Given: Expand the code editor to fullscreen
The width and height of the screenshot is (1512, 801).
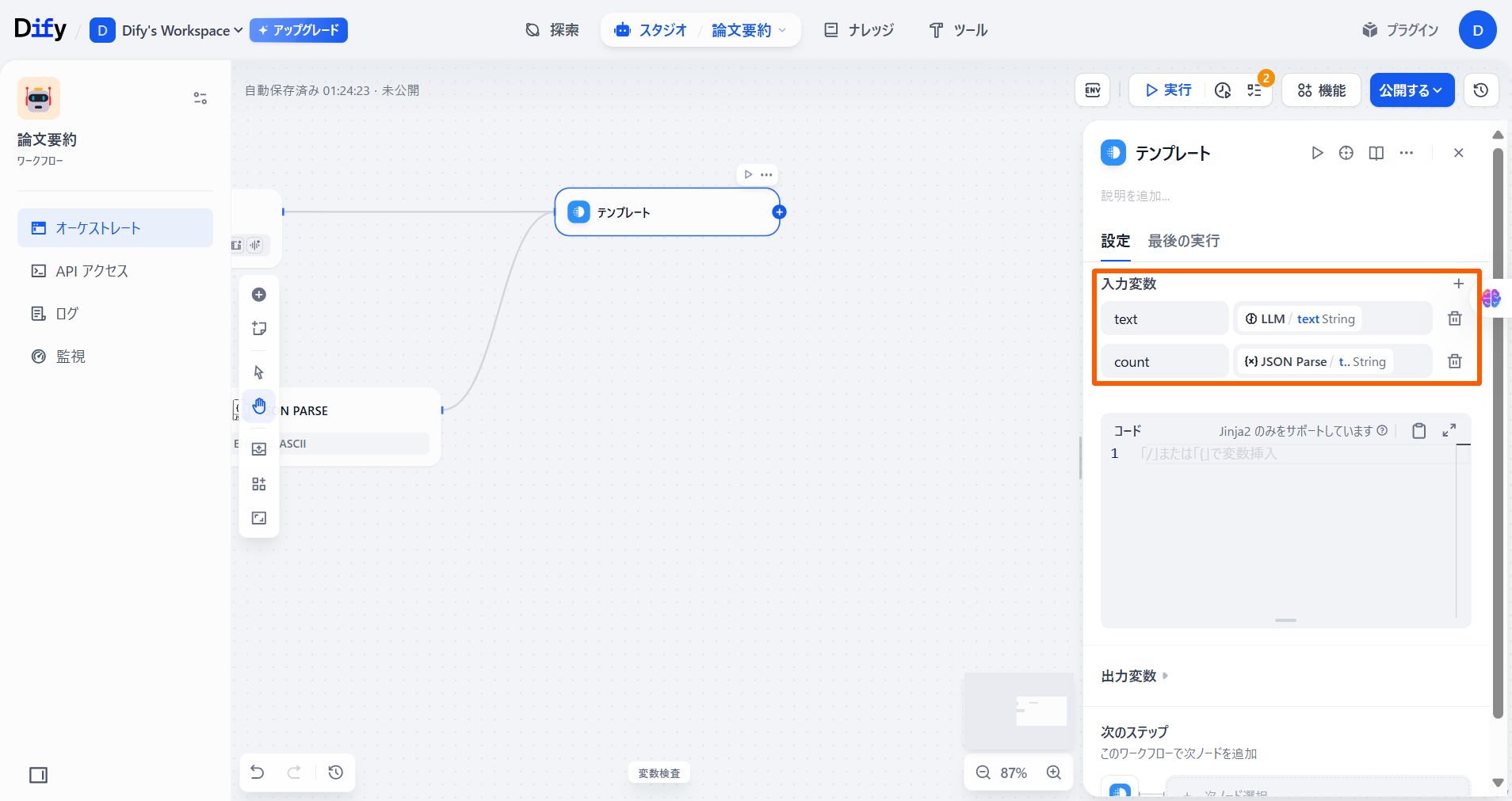Looking at the screenshot, I should (1449, 430).
